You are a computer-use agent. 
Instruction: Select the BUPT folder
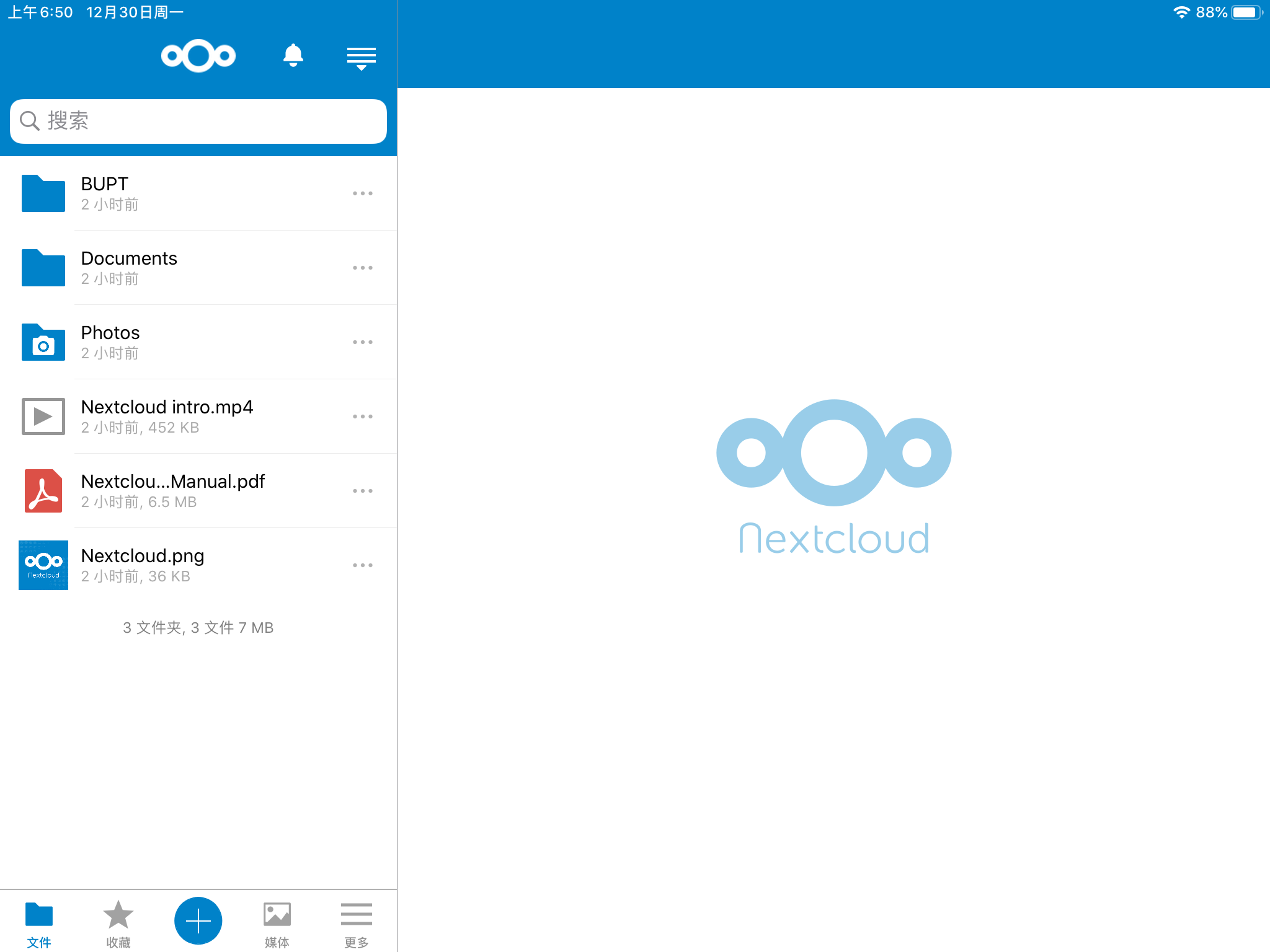pyautogui.click(x=197, y=192)
